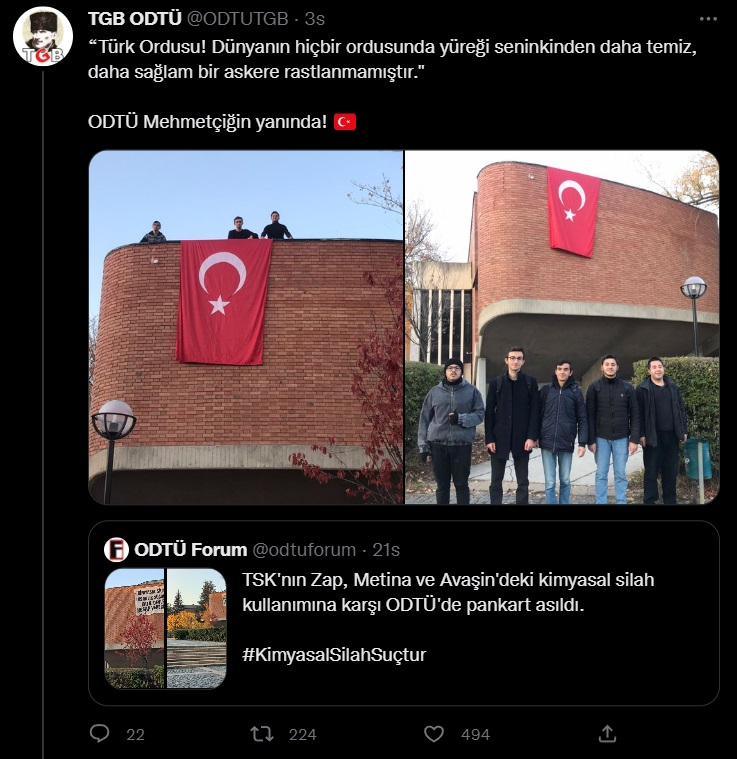The height and width of the screenshot is (759, 737).
Task: Open the quoted tweet text about TSK
Action: coord(448,592)
